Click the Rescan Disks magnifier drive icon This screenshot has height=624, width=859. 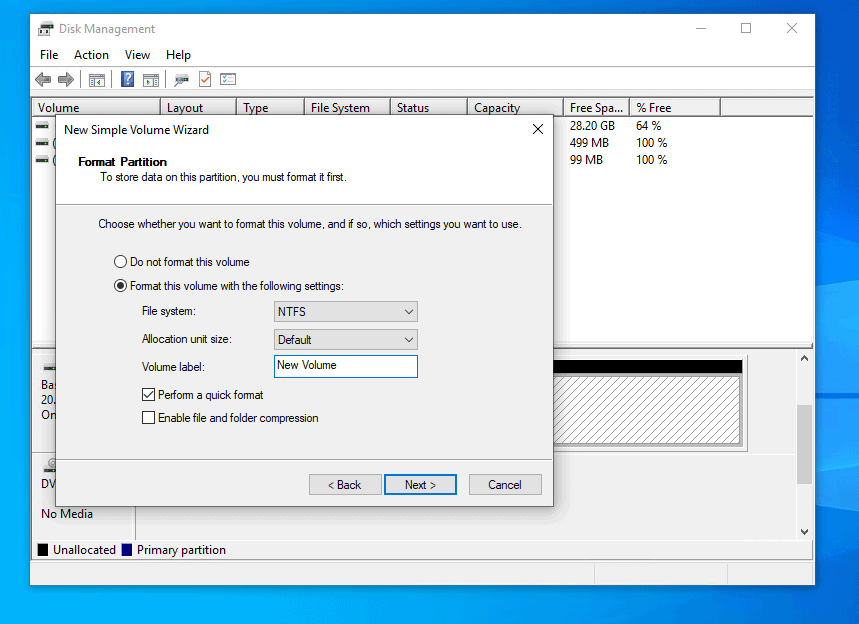181,80
